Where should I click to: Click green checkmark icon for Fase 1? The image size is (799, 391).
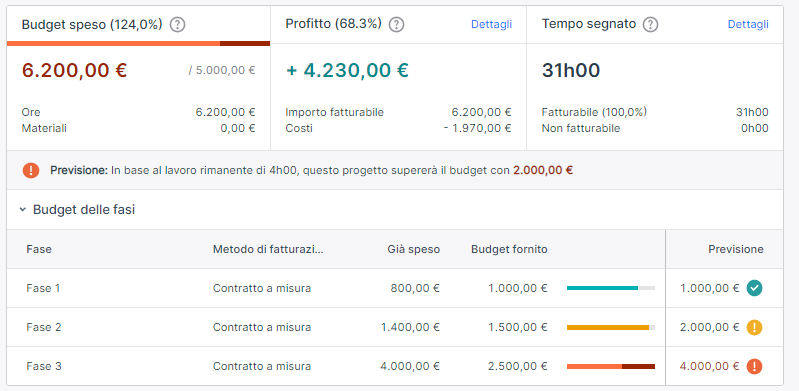754,289
